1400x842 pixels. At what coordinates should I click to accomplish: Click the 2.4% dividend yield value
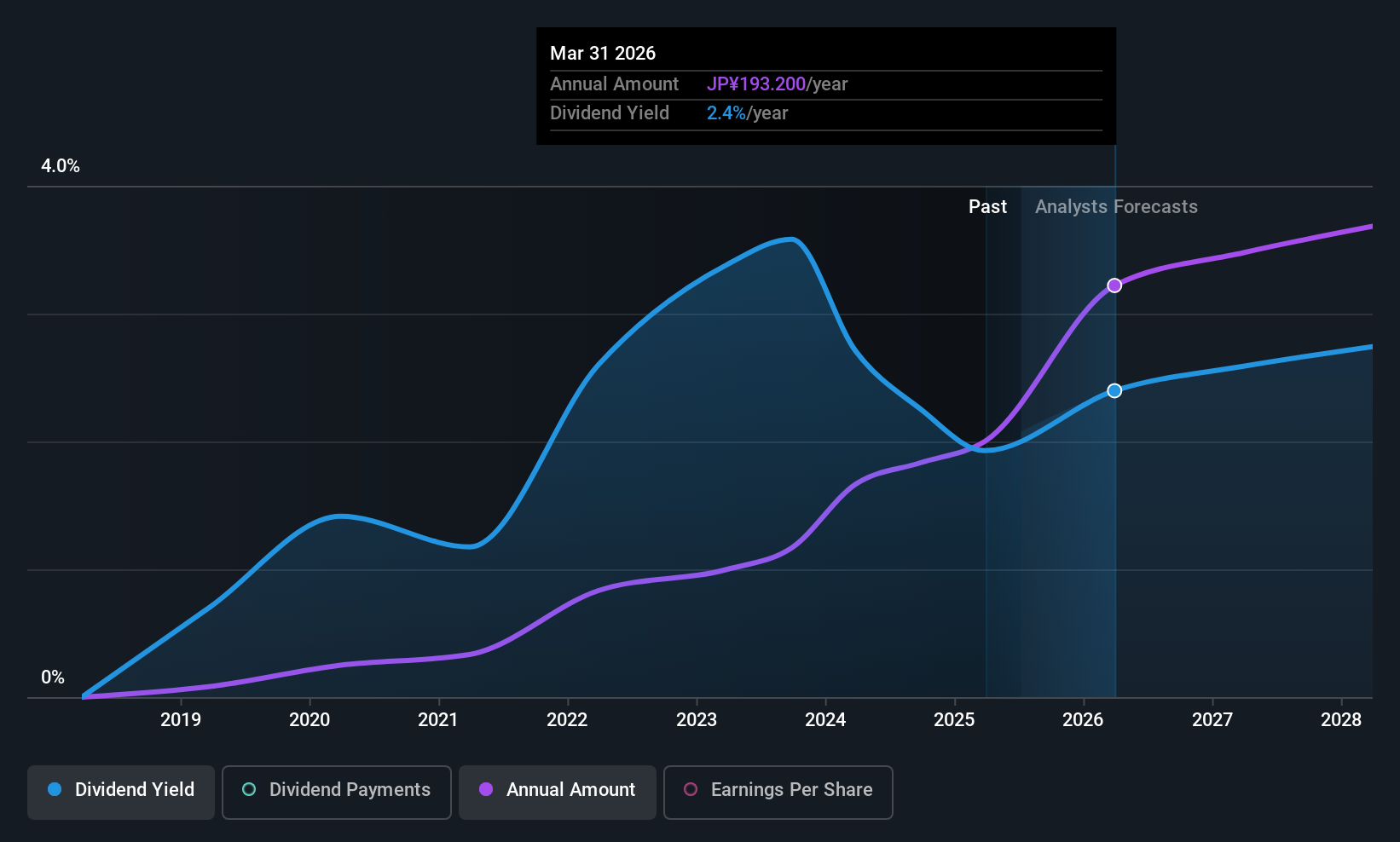click(x=726, y=113)
